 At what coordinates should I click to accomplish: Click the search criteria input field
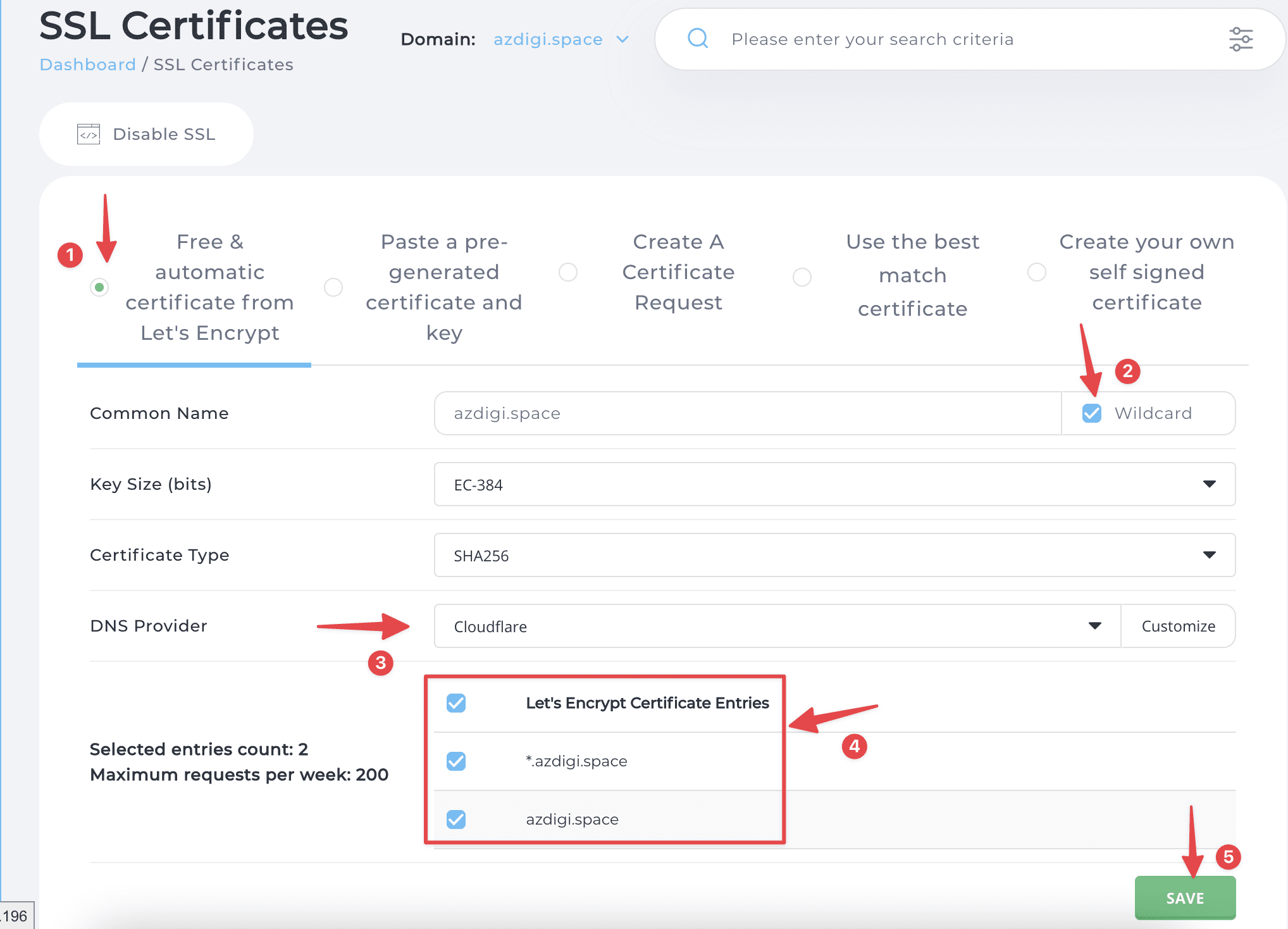[x=917, y=39]
